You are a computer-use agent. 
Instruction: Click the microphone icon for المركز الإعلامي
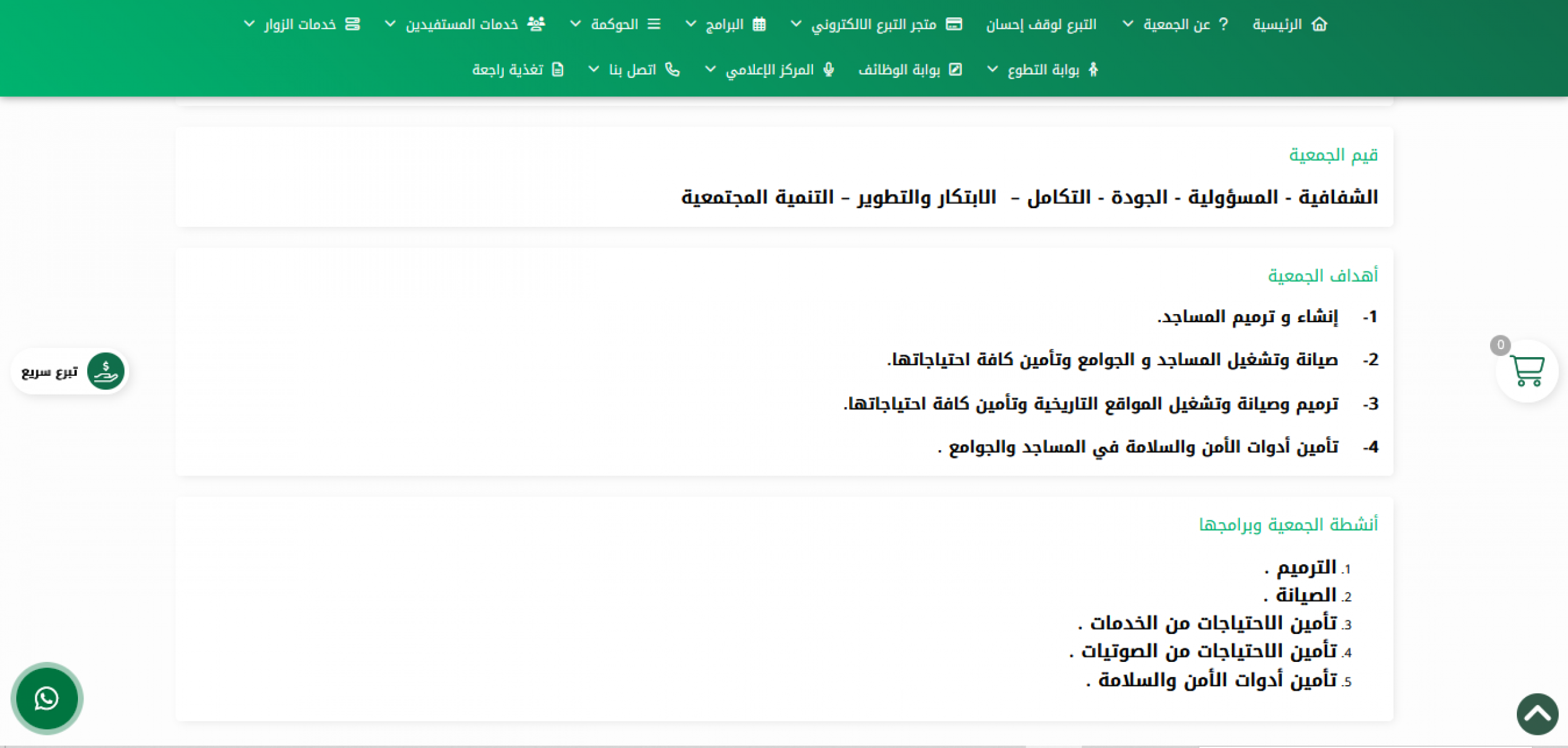829,69
